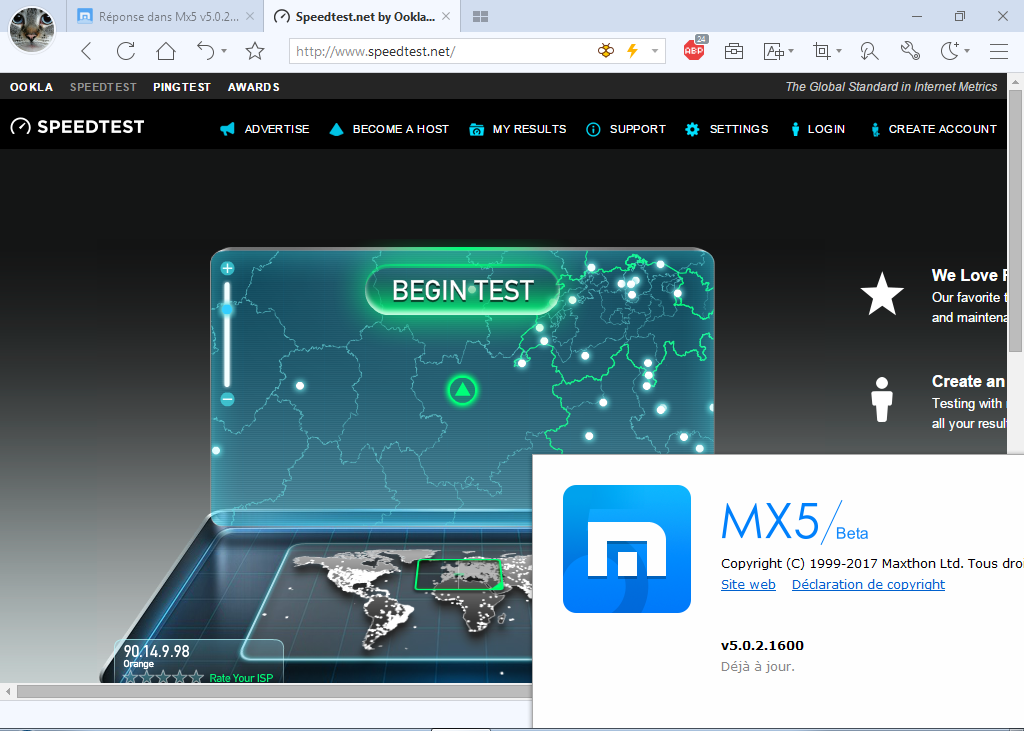This screenshot has height=731, width=1024.
Task: Click the find magnifier icon in the toolbar
Action: (869, 51)
